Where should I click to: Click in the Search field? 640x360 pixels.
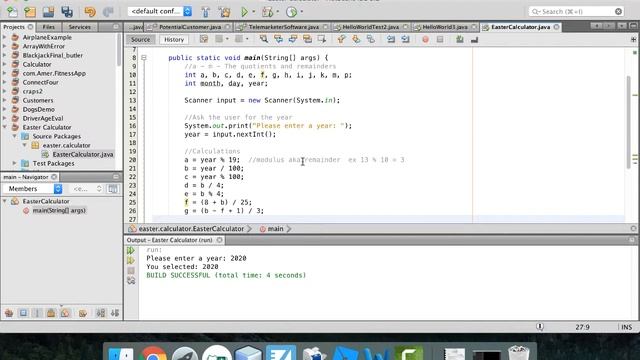576,11
